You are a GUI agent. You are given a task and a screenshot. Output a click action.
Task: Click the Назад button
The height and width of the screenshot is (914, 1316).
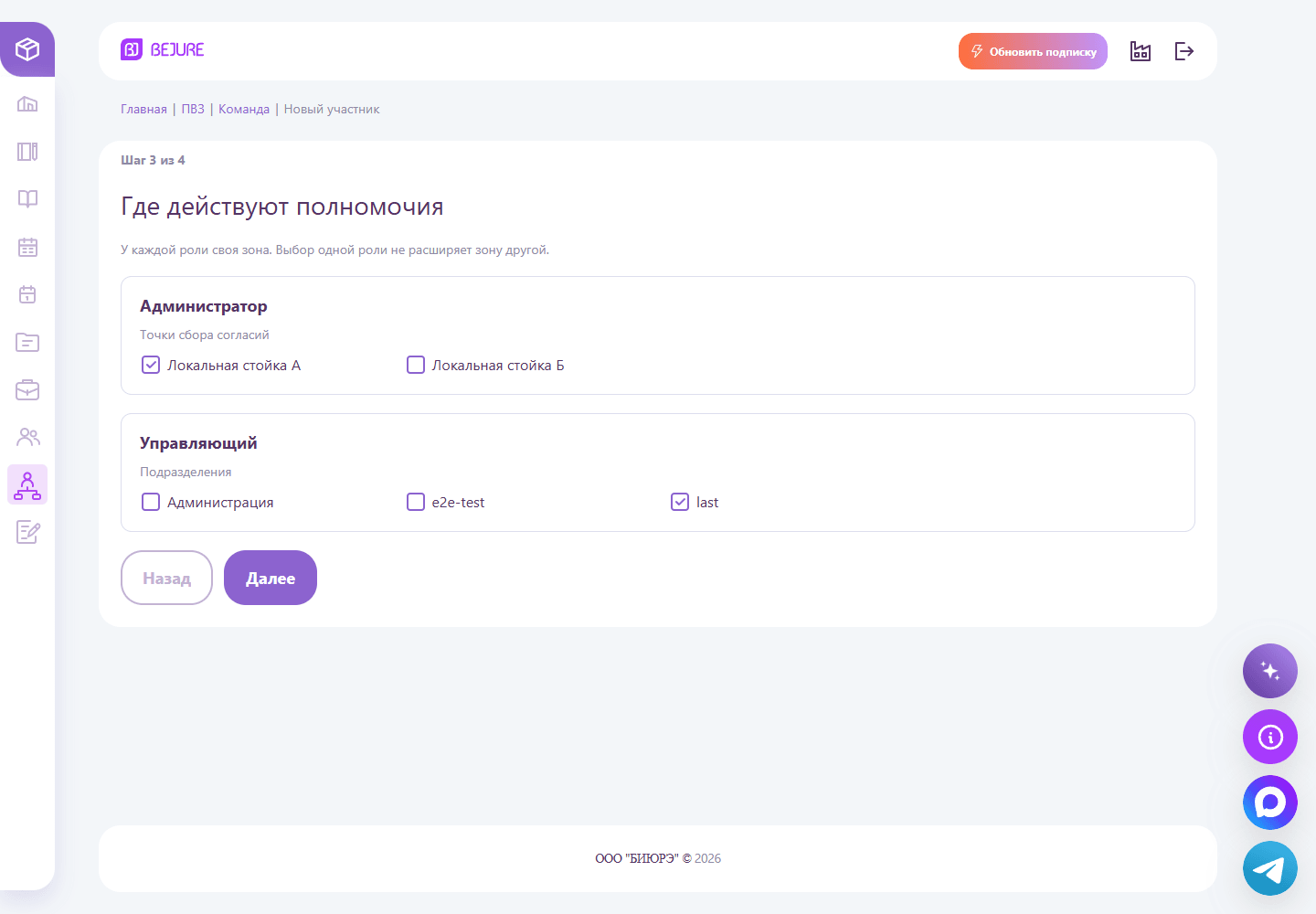click(166, 578)
